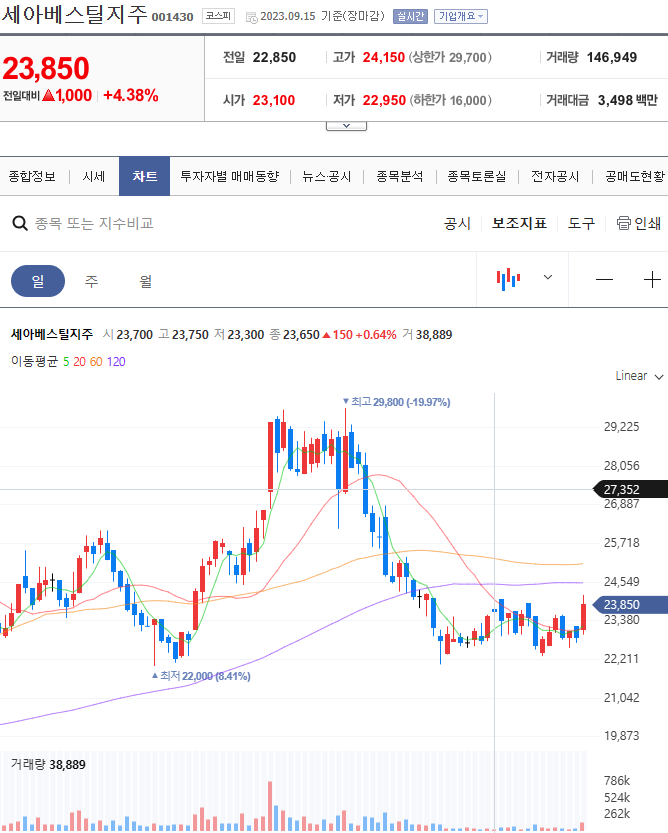This screenshot has width=668, height=833.
Task: Click the 최저 22,000 low marker
Action: tap(201, 676)
